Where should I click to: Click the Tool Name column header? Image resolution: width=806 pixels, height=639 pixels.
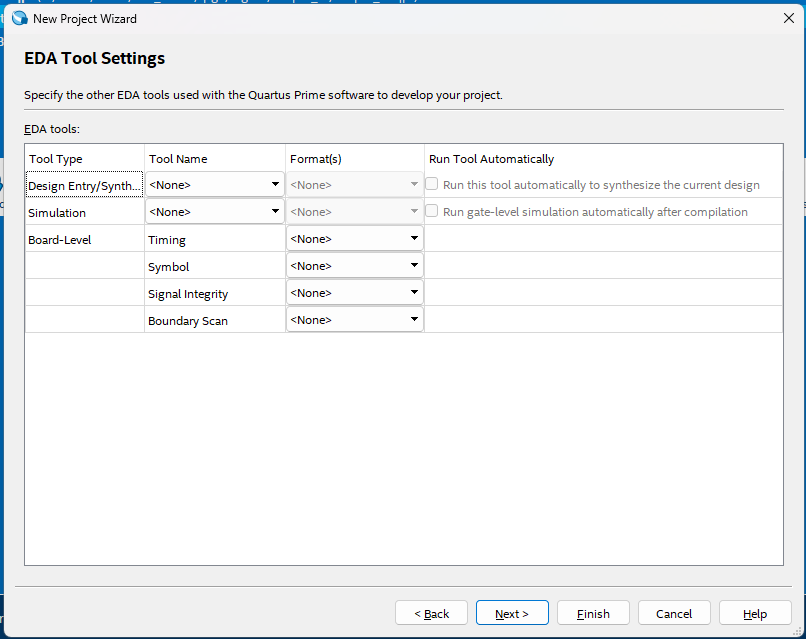(x=214, y=158)
